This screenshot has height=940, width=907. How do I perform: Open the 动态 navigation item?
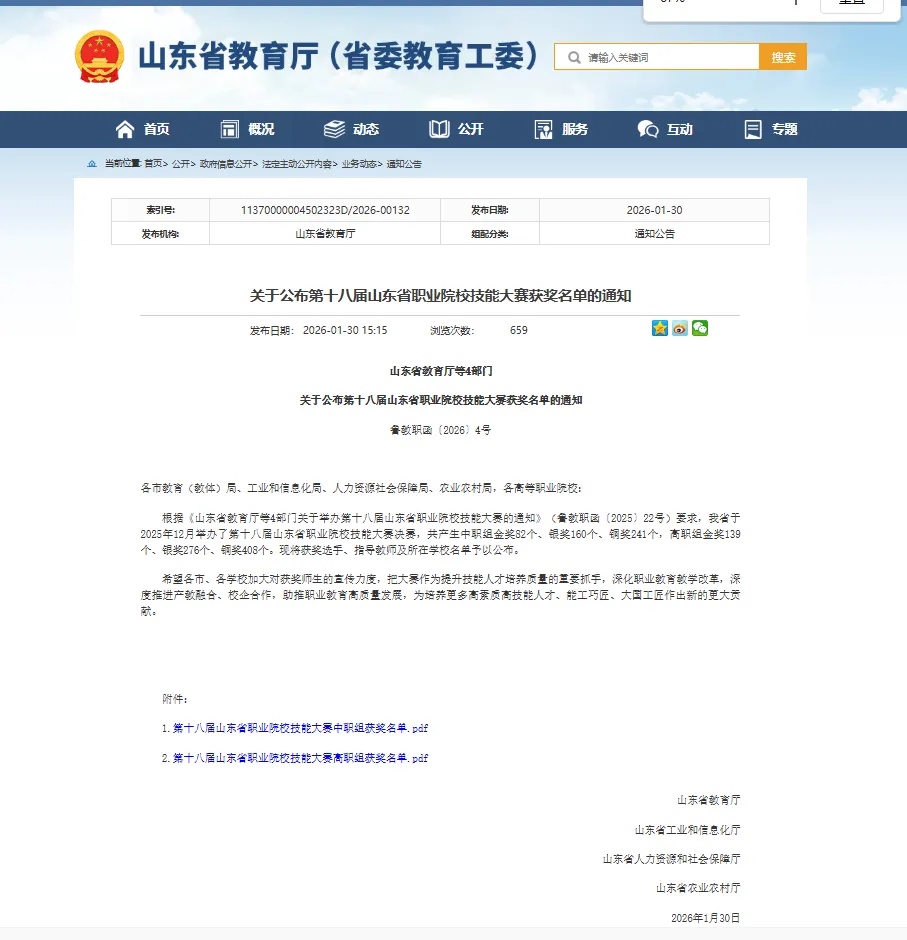click(x=351, y=129)
